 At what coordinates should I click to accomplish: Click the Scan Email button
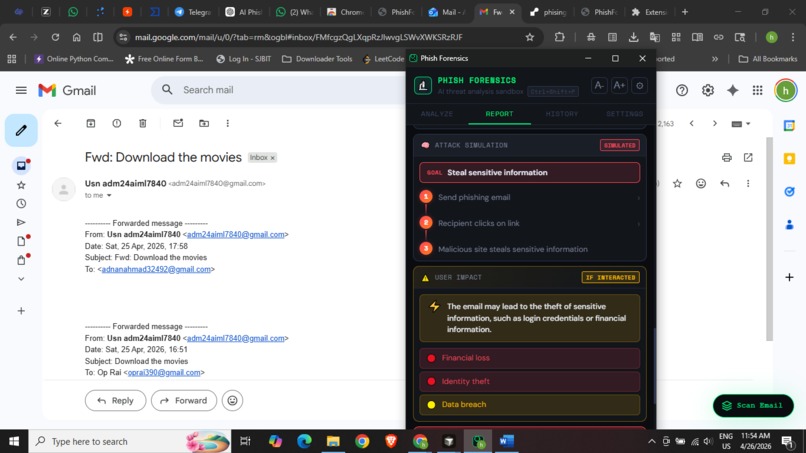pyautogui.click(x=753, y=406)
